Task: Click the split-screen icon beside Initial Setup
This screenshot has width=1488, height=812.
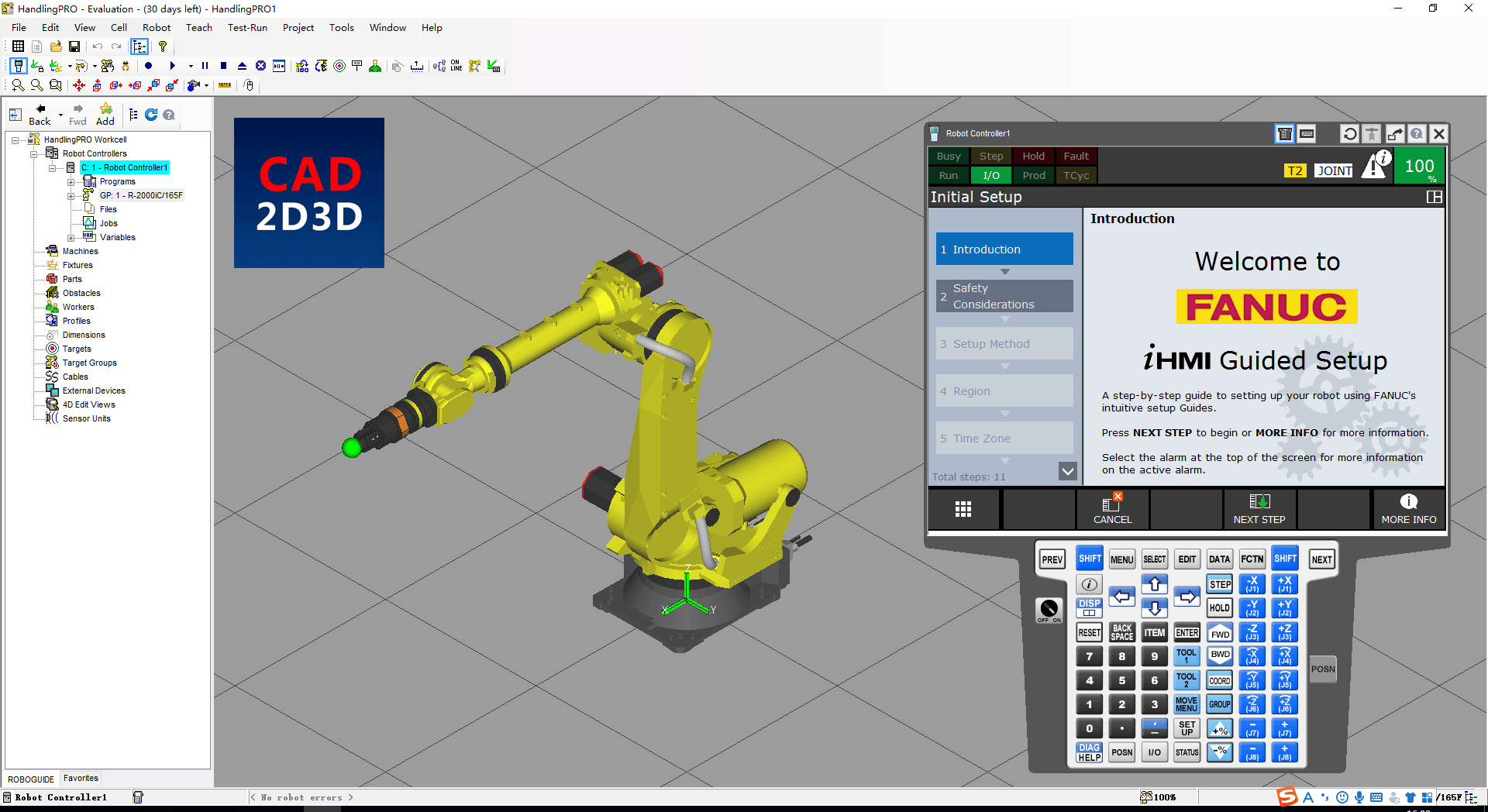Action: click(1434, 197)
